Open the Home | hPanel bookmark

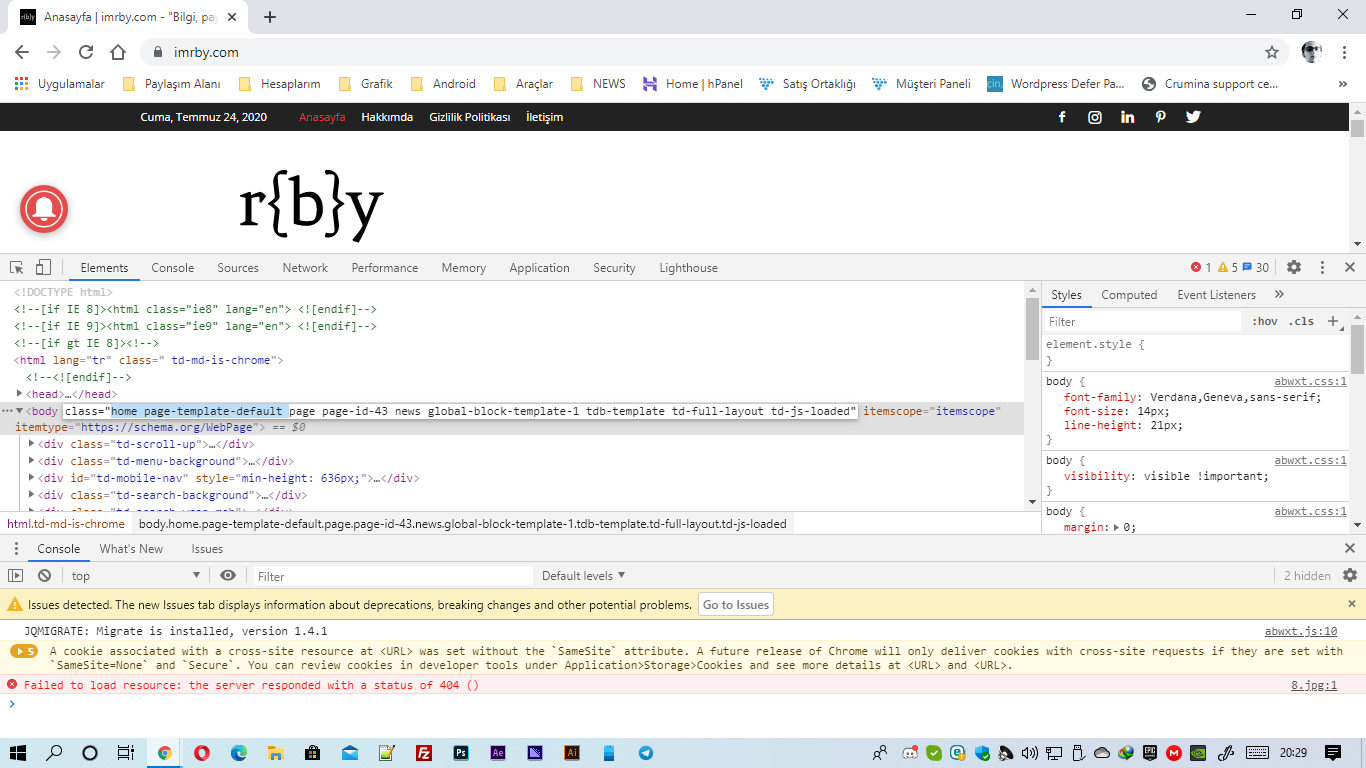[x=693, y=84]
